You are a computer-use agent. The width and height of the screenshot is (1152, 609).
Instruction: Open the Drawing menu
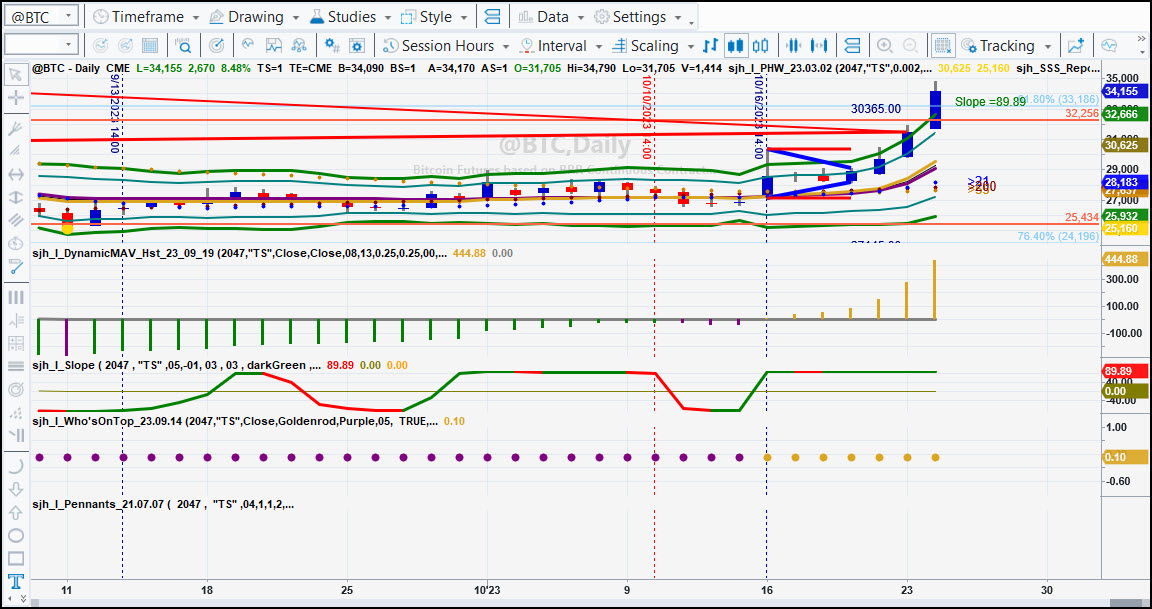[x=253, y=16]
